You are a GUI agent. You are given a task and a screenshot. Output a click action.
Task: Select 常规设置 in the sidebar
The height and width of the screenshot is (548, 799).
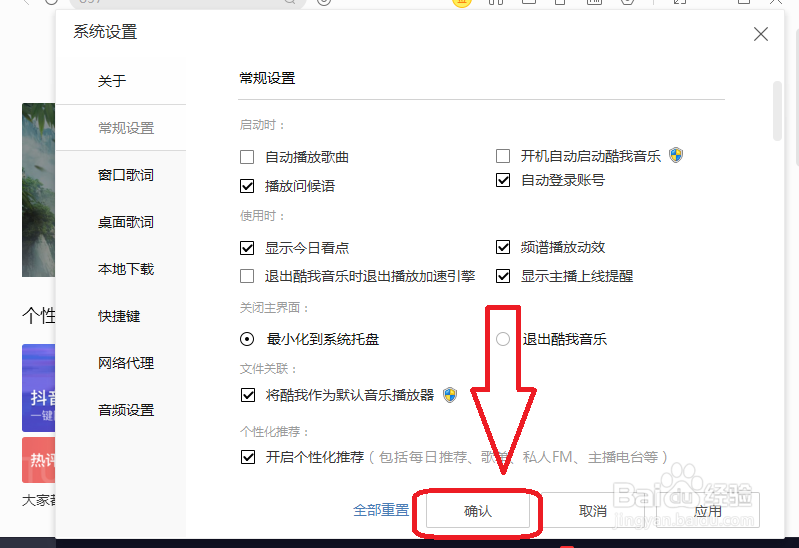[126, 128]
